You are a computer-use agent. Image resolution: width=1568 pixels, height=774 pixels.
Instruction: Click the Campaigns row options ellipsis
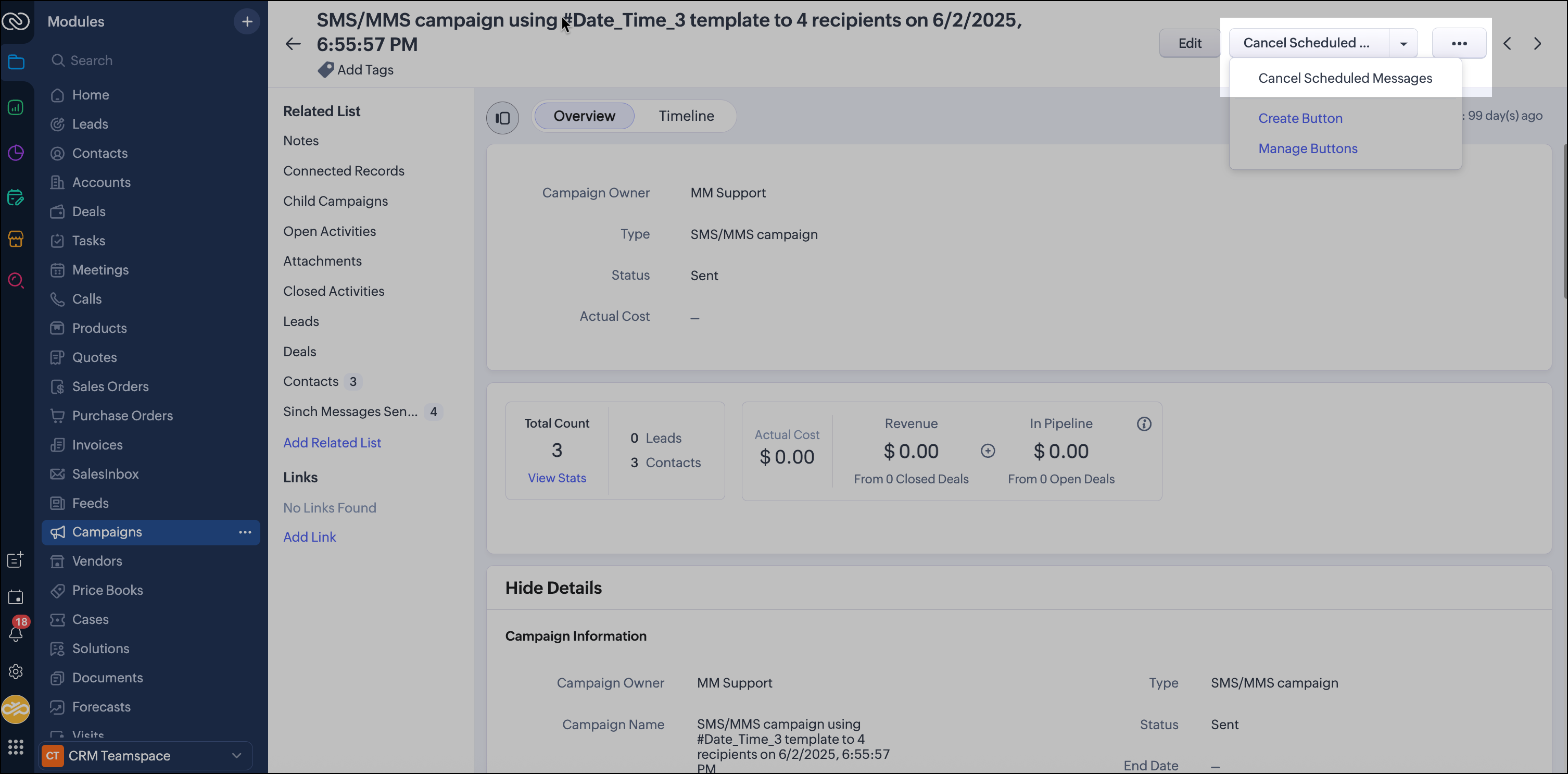tap(245, 533)
